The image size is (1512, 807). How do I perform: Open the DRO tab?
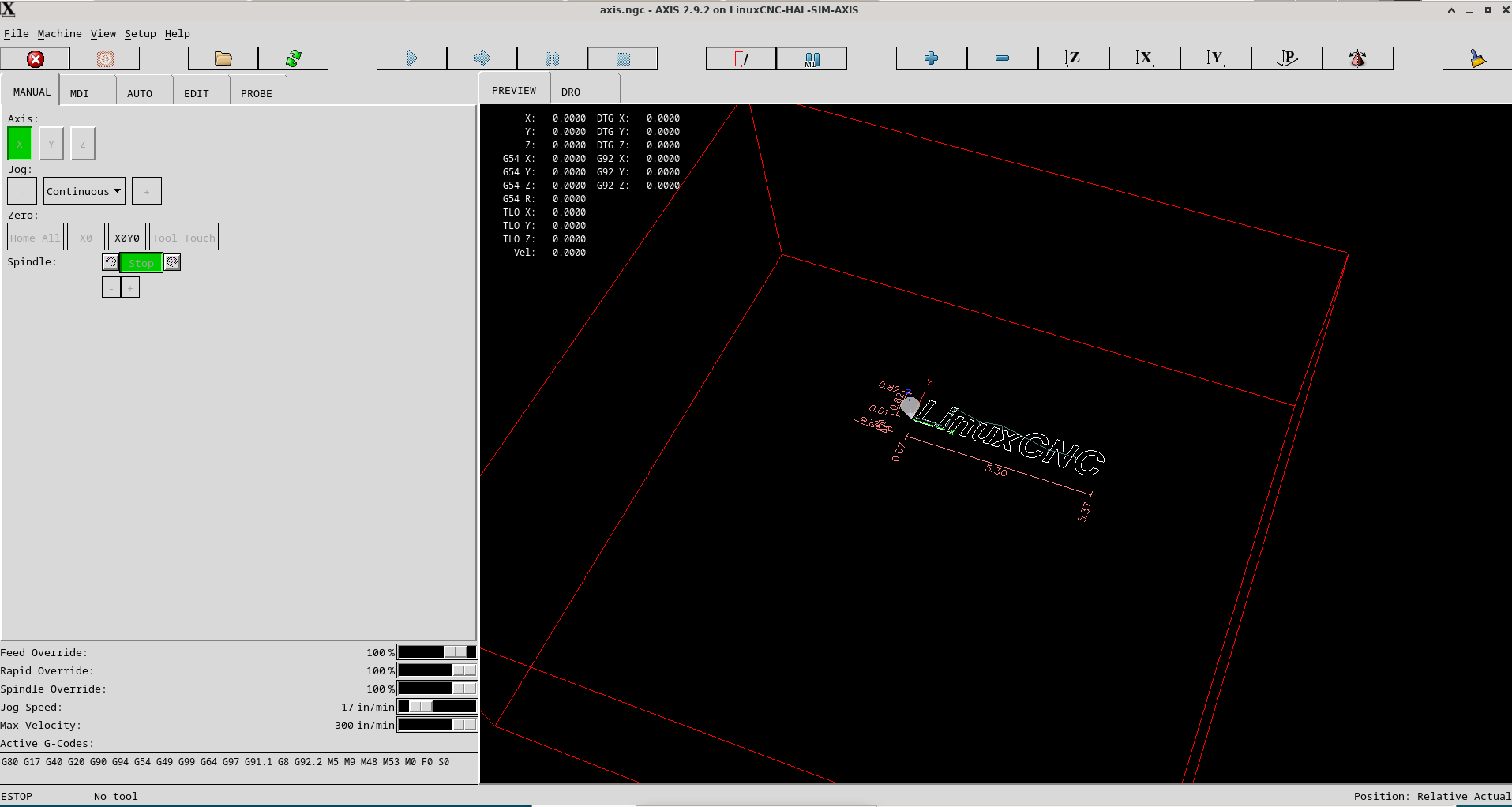(x=570, y=92)
